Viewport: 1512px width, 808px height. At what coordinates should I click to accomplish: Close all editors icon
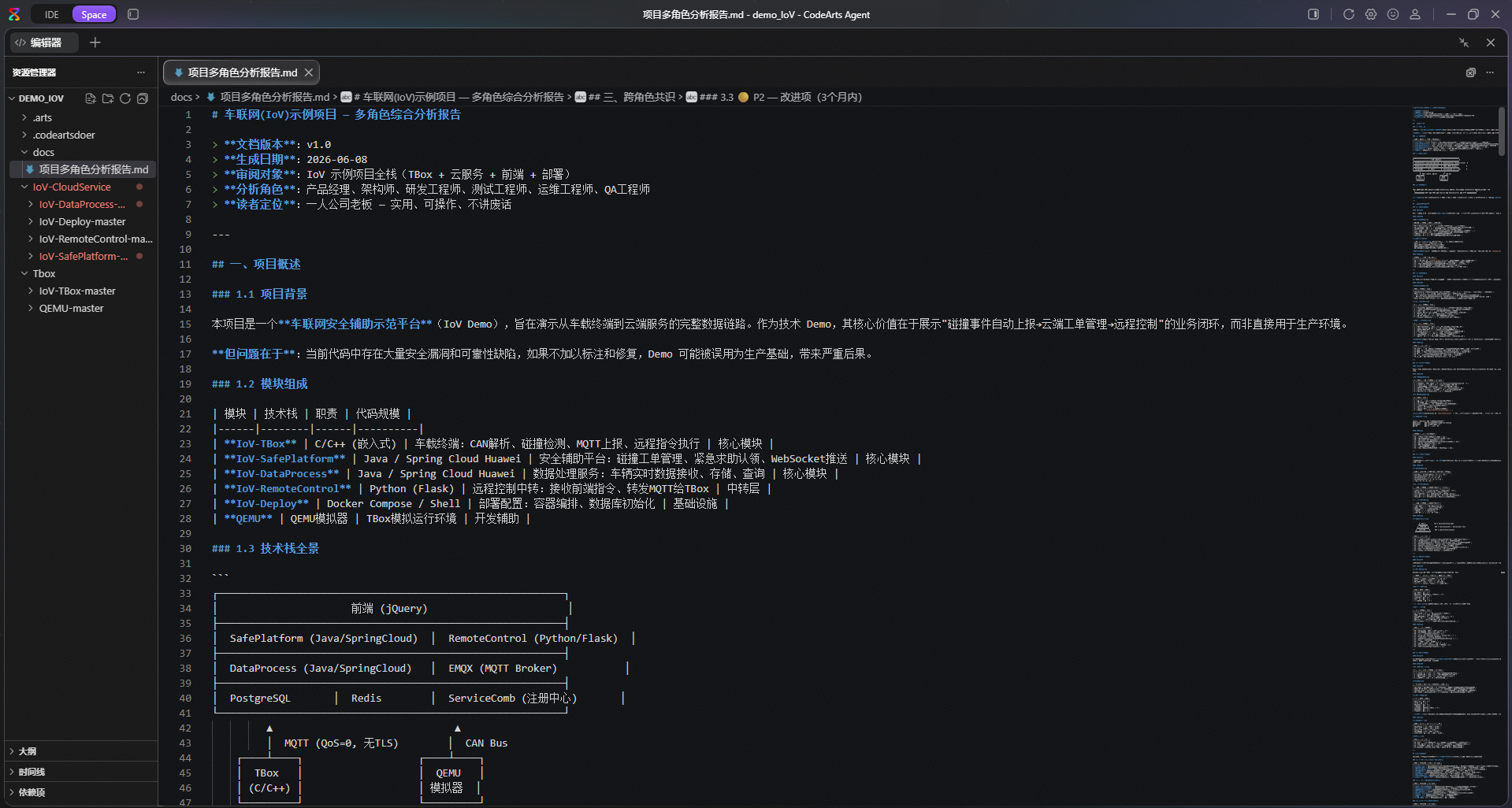[x=1470, y=72]
